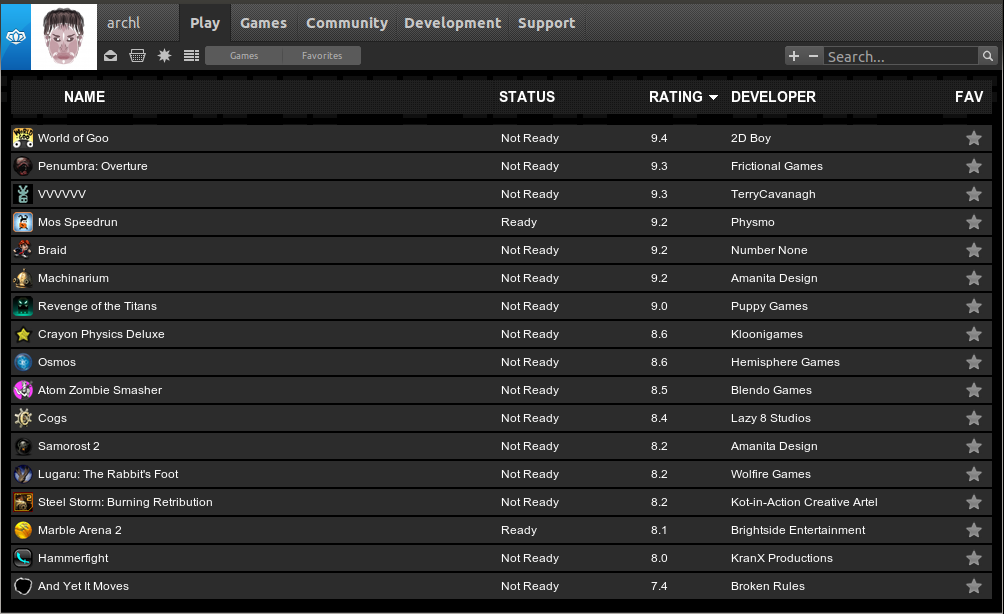Click the Broken Rules developer name

click(768, 586)
